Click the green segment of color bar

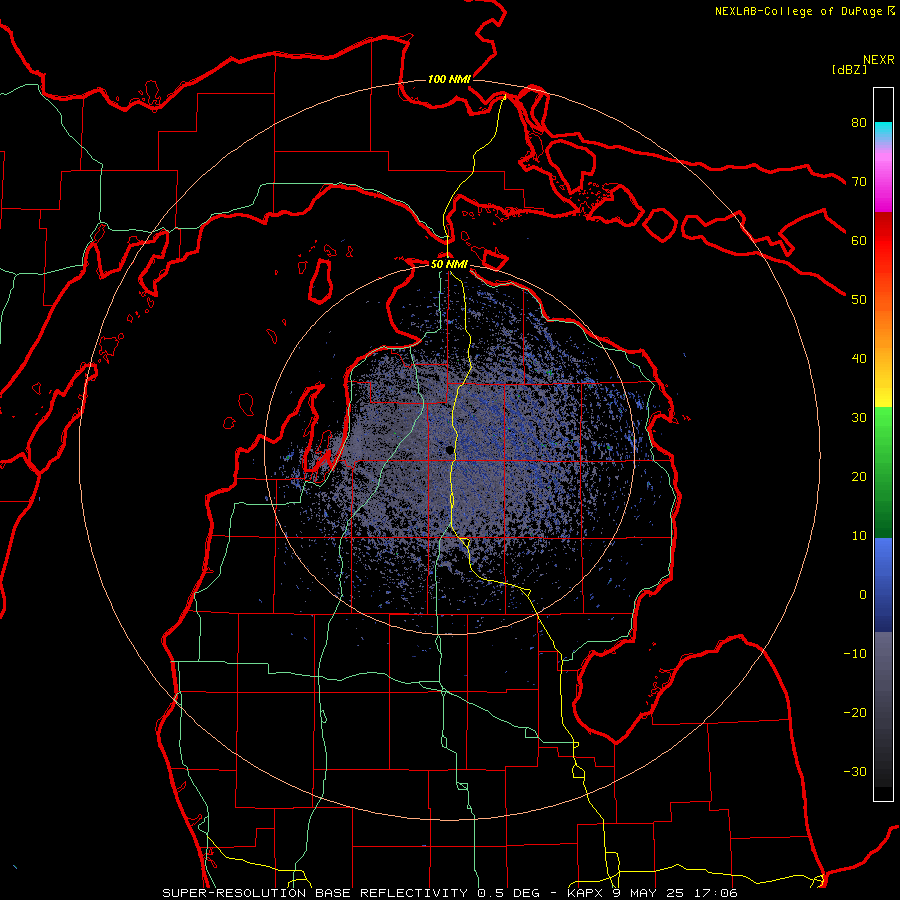point(883,472)
